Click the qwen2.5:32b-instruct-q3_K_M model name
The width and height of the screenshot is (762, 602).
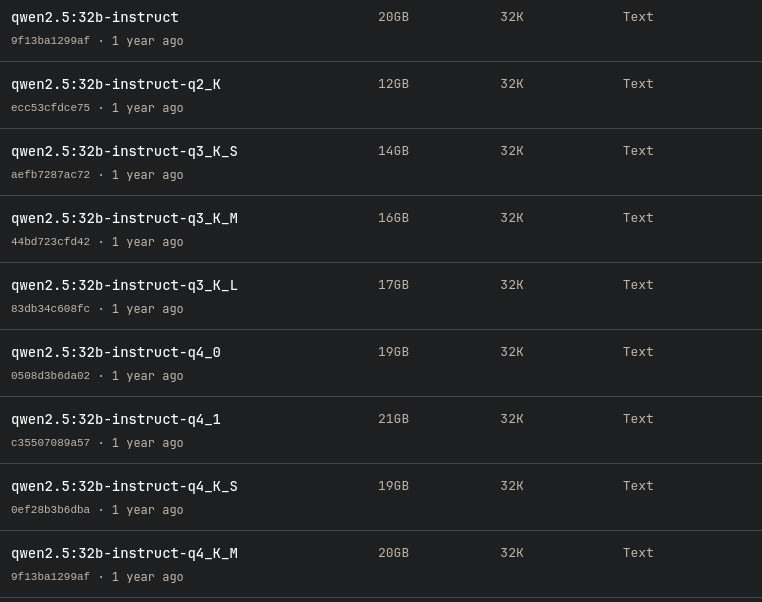point(124,219)
